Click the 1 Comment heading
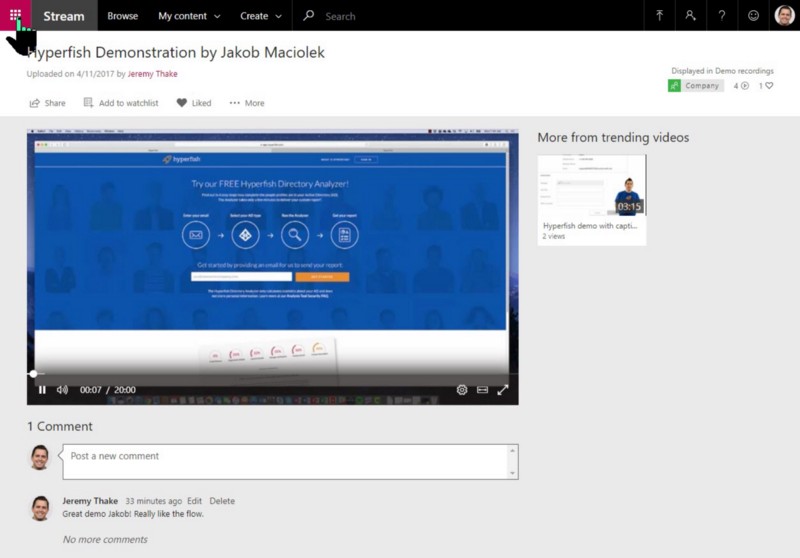This screenshot has width=800, height=558. pos(60,426)
